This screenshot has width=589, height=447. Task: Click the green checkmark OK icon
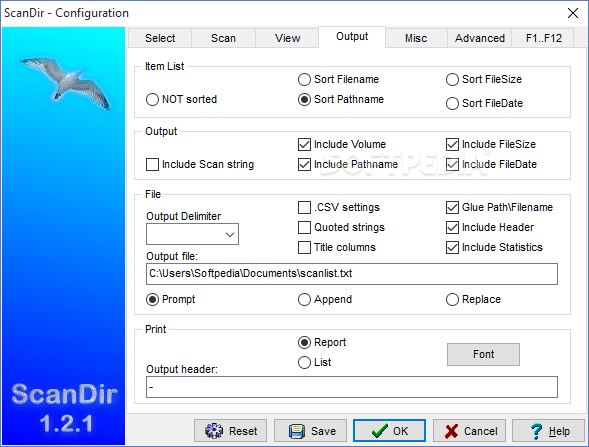380,431
